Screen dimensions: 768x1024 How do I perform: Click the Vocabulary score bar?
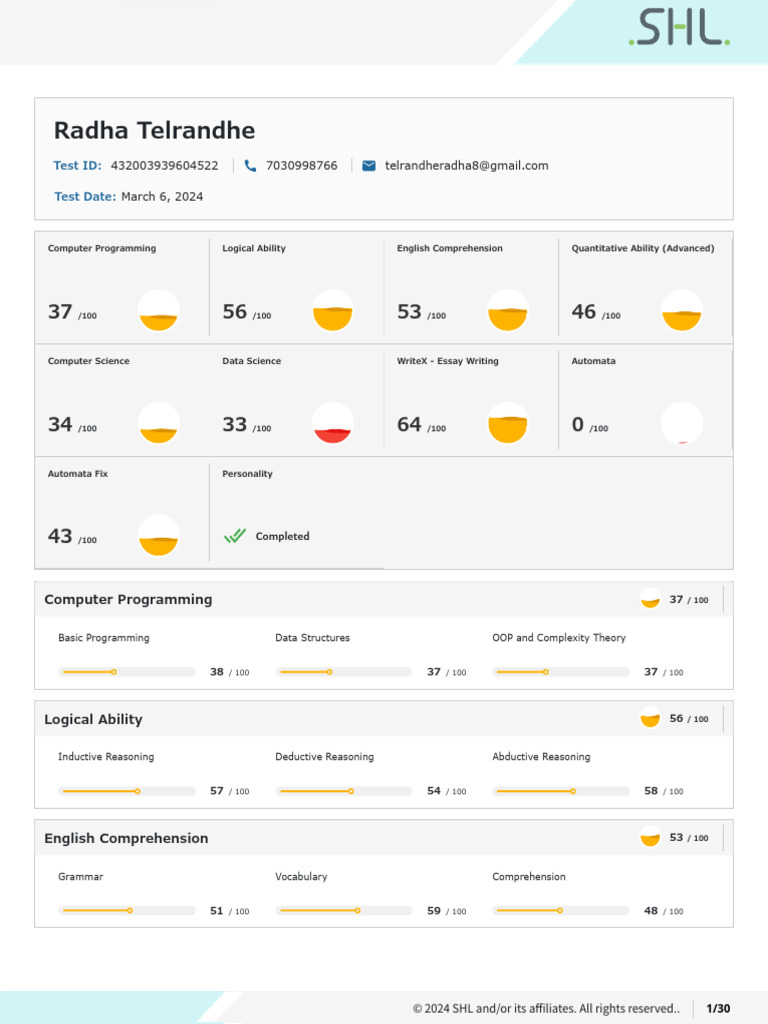[344, 911]
